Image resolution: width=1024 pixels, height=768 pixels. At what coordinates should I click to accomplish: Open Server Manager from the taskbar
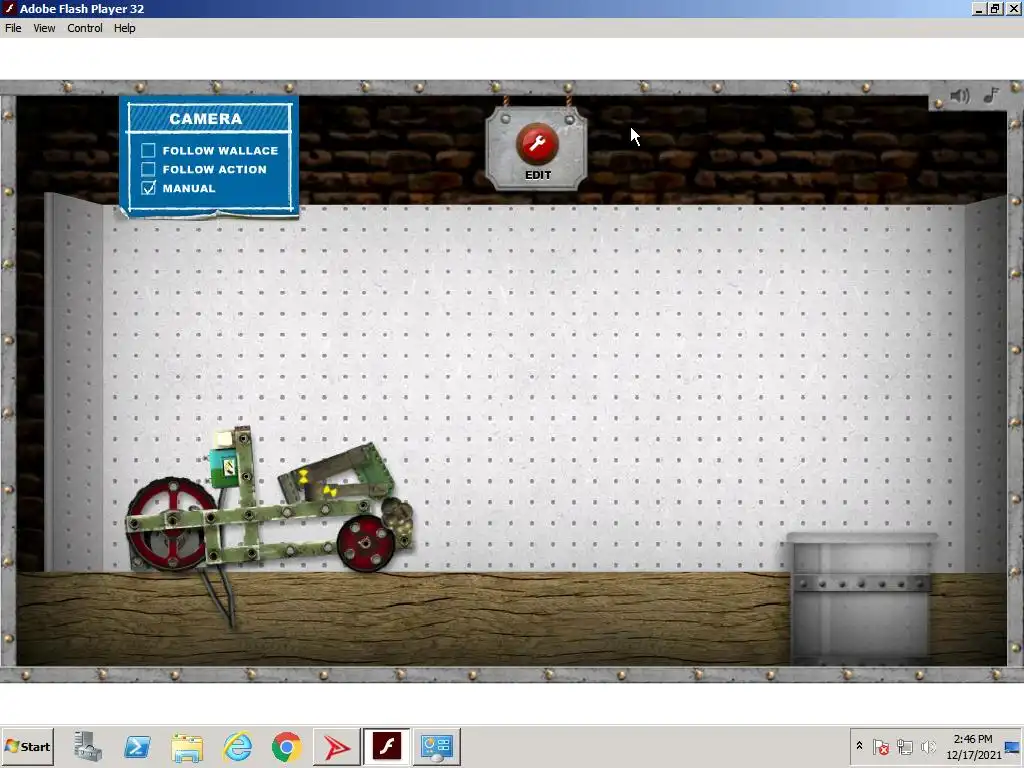coord(88,746)
